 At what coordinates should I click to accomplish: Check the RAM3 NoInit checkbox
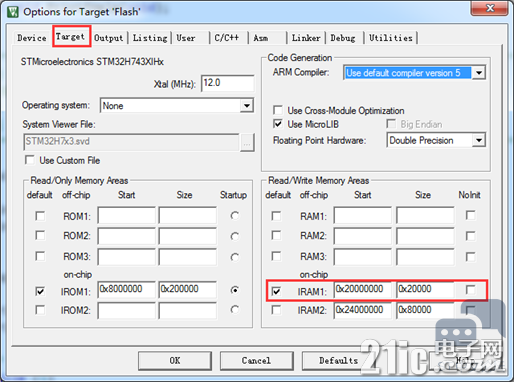(470, 257)
